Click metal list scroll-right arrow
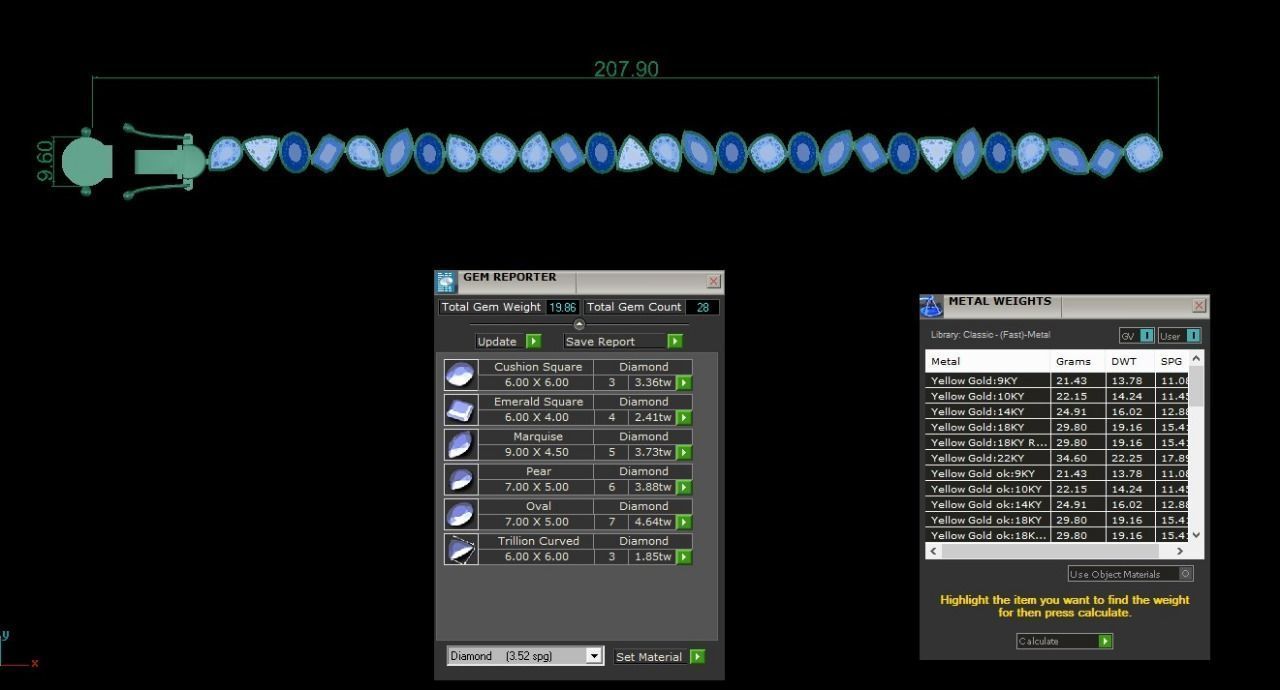 coord(1180,551)
